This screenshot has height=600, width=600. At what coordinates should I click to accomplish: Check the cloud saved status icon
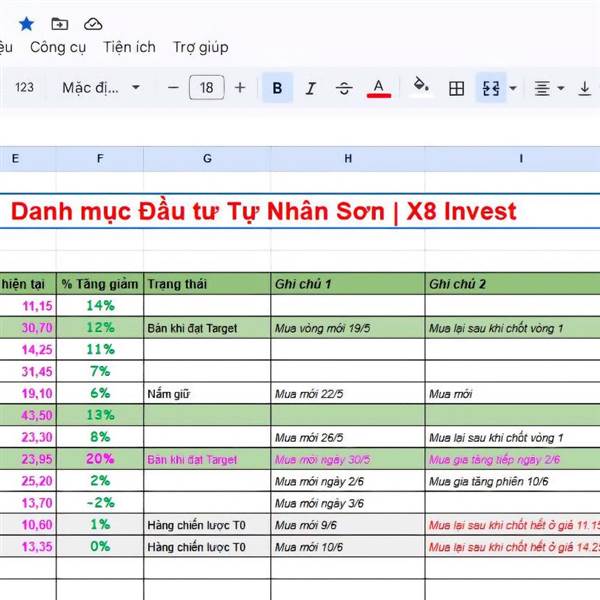pos(93,24)
